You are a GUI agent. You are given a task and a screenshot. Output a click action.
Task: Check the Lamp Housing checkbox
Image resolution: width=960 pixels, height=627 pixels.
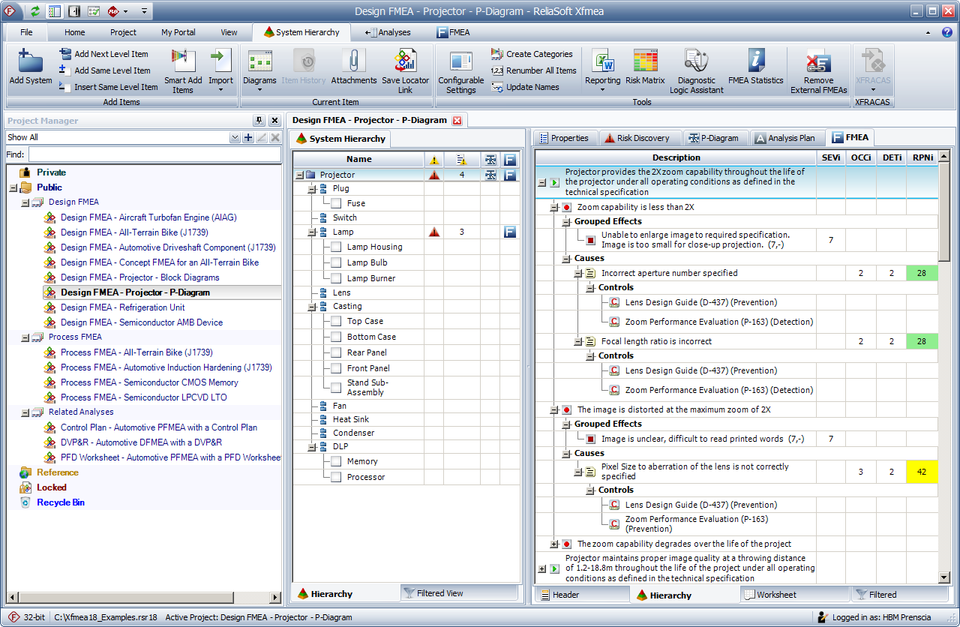tap(336, 247)
